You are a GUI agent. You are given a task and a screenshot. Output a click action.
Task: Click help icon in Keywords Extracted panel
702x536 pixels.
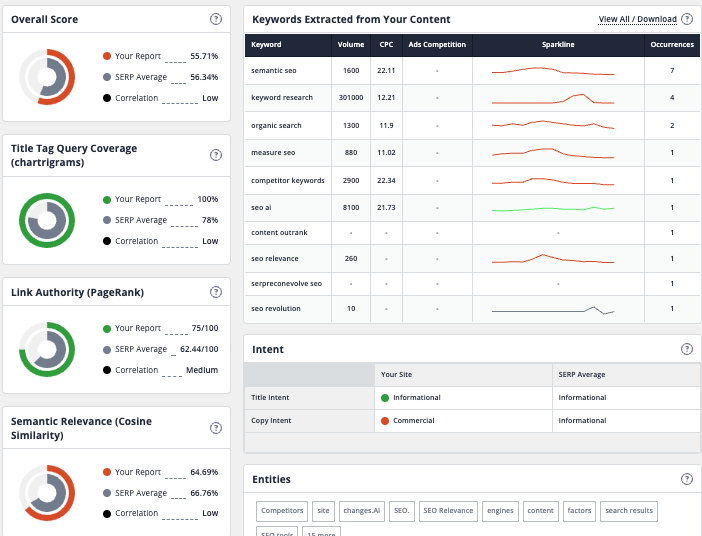(x=687, y=20)
